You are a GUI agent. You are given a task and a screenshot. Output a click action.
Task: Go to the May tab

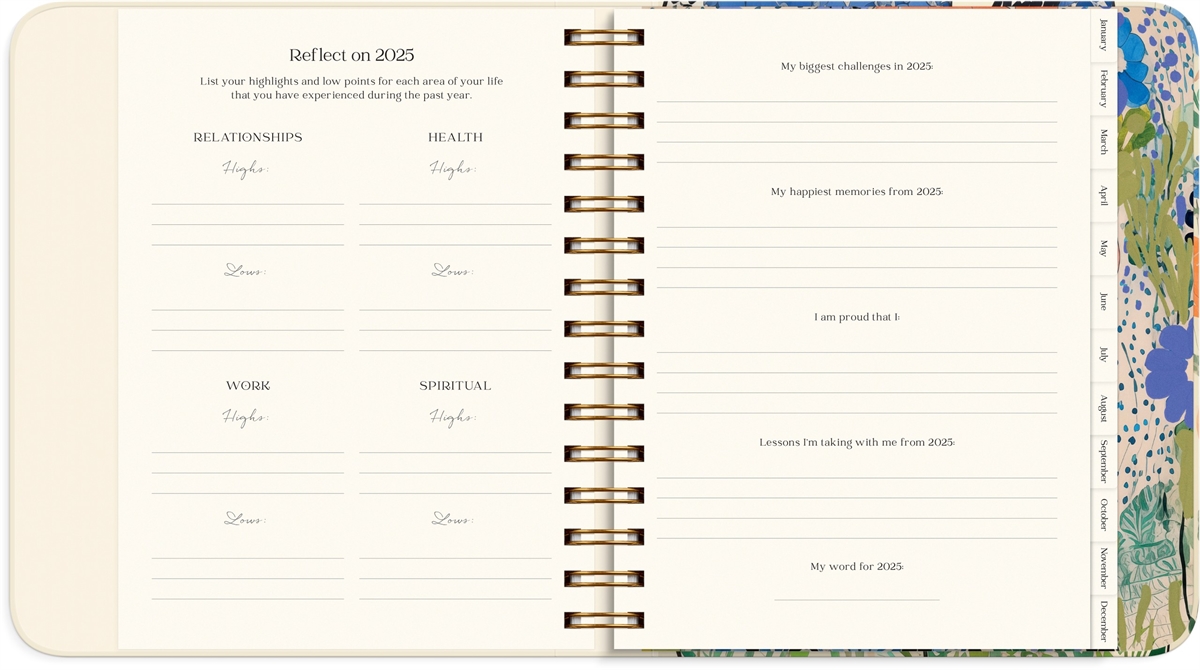(x=1103, y=249)
